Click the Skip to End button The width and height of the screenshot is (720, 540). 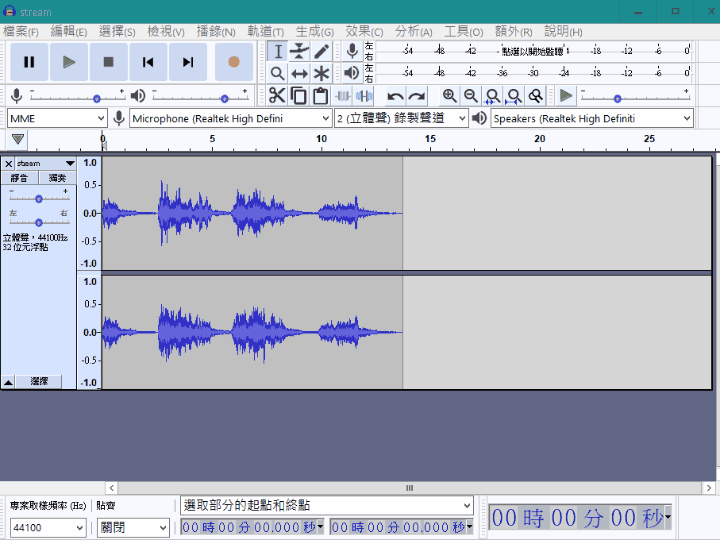pos(188,62)
